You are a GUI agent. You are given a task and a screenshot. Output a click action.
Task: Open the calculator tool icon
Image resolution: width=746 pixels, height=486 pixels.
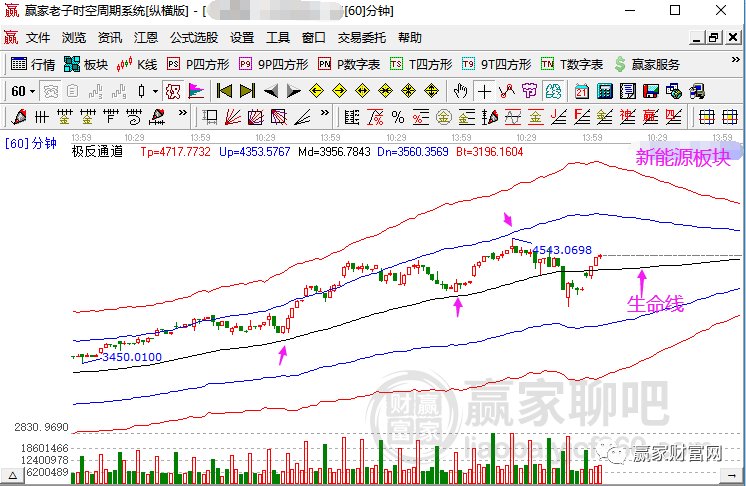605,91
